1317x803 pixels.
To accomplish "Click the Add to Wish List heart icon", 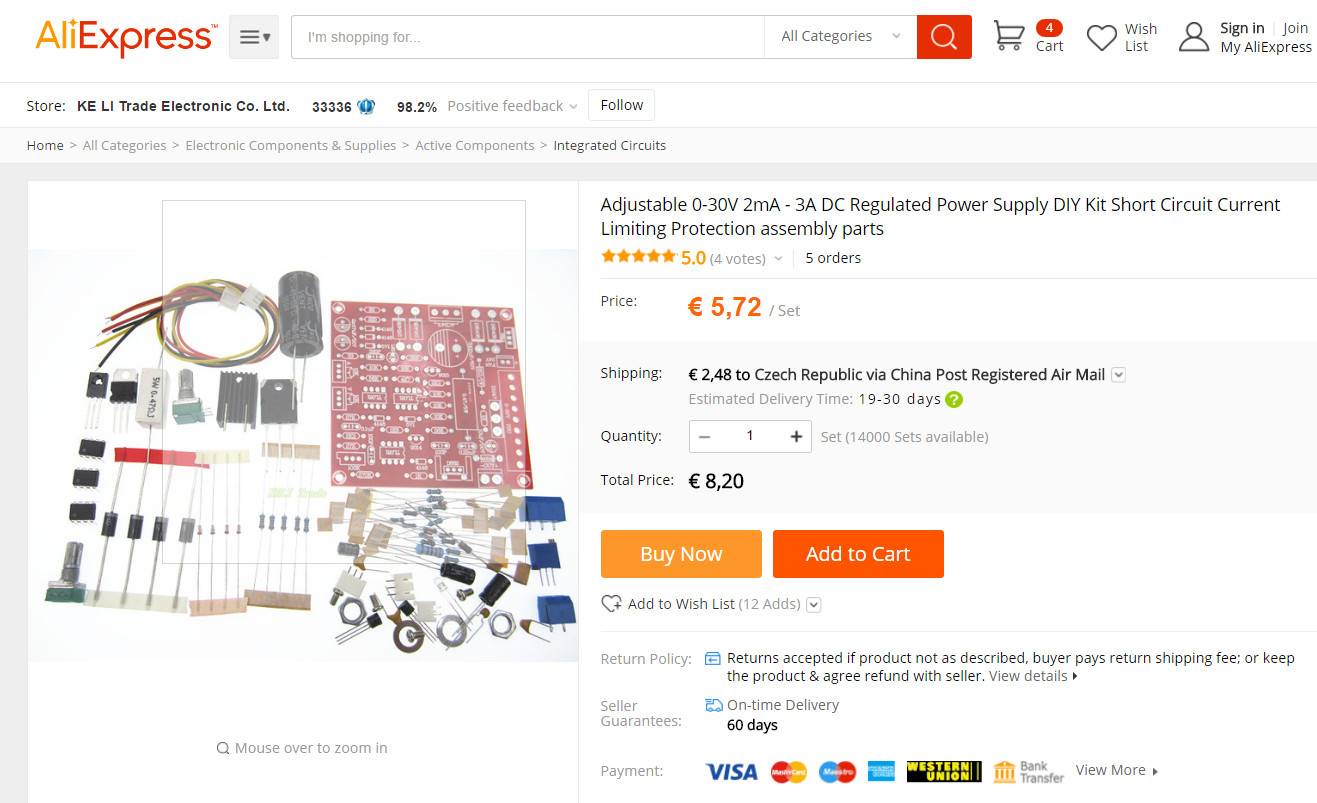I will click(x=611, y=604).
